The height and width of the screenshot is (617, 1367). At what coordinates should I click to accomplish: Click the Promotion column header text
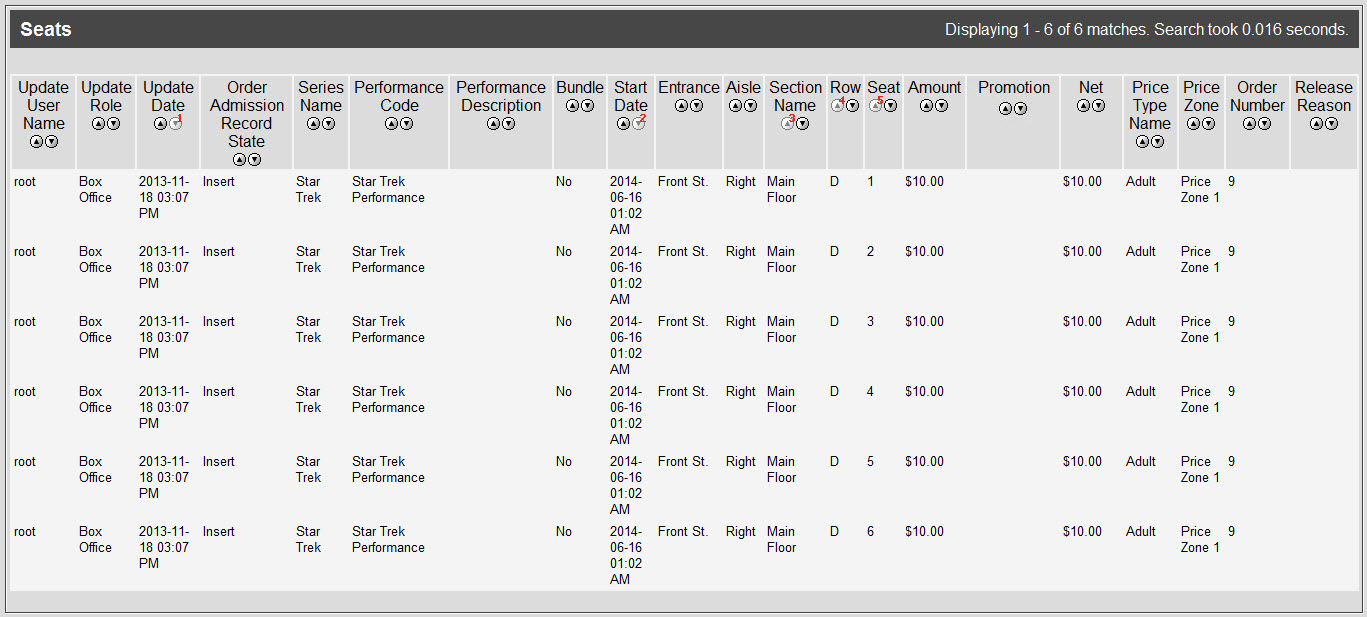[x=1014, y=88]
